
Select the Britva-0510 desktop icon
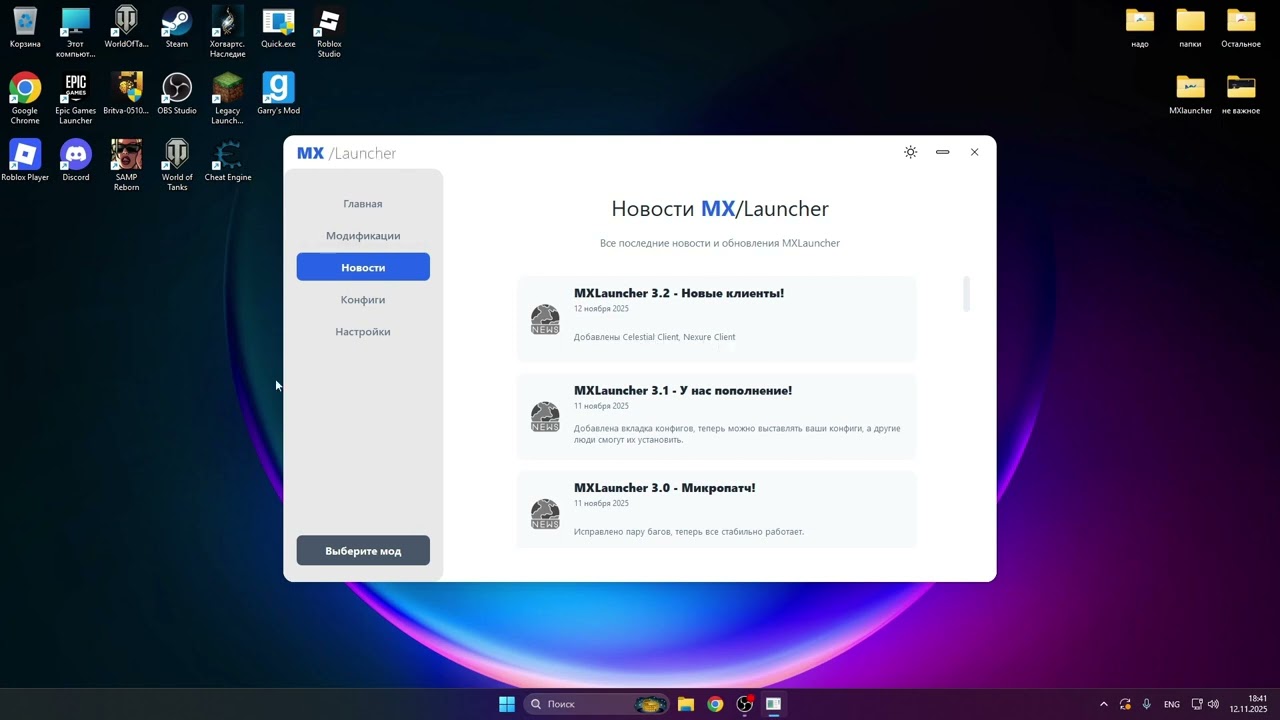click(126, 94)
